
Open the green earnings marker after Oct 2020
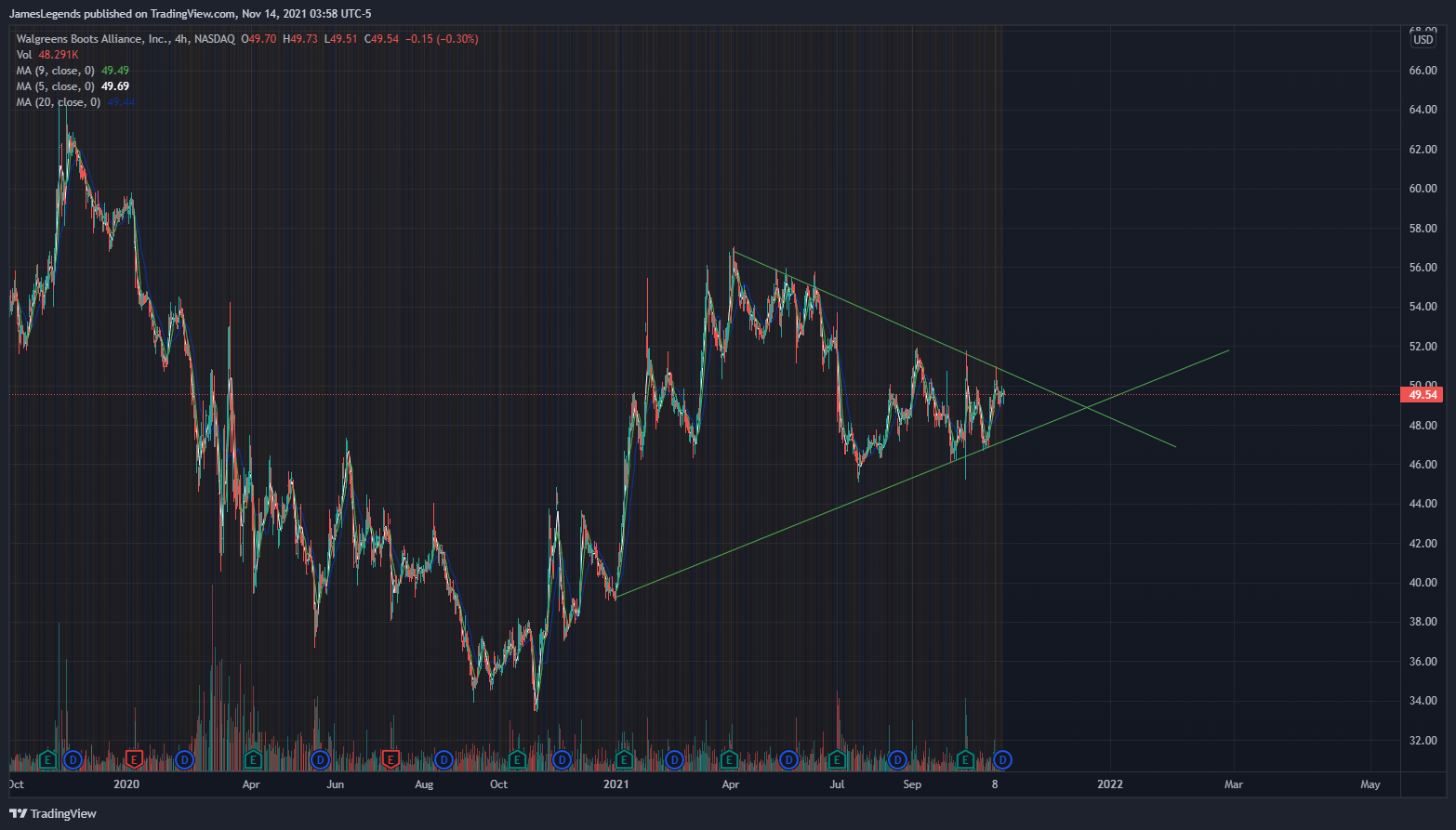[517, 760]
